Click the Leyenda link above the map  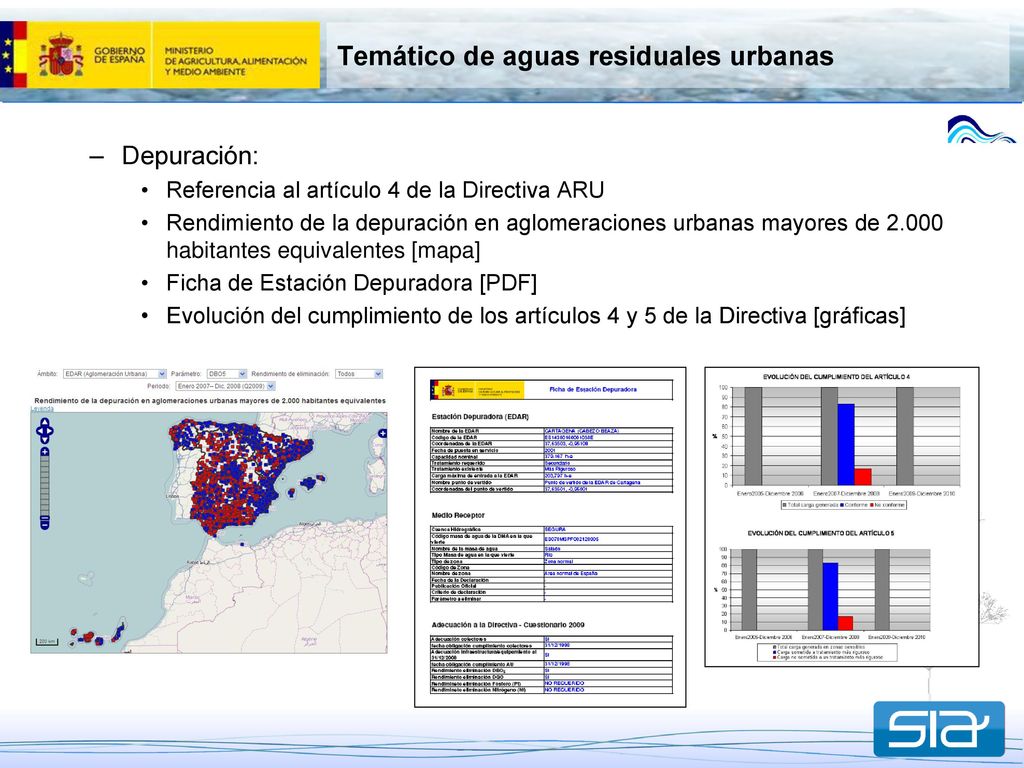[42, 409]
